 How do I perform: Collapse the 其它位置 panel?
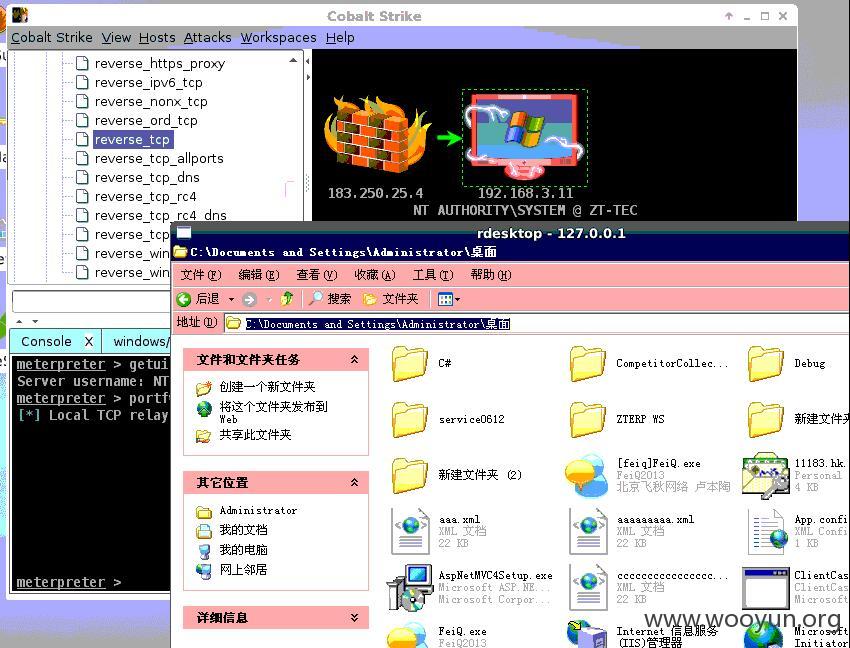355,482
